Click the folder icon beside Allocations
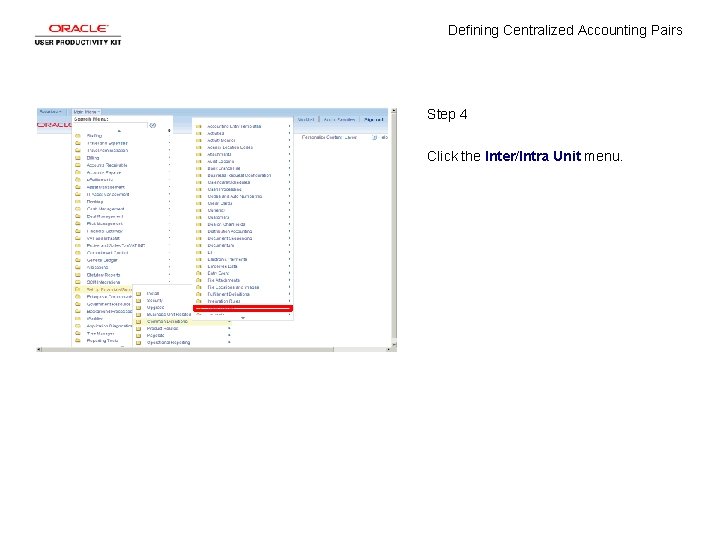This screenshot has width=720, height=540. click(x=78, y=267)
